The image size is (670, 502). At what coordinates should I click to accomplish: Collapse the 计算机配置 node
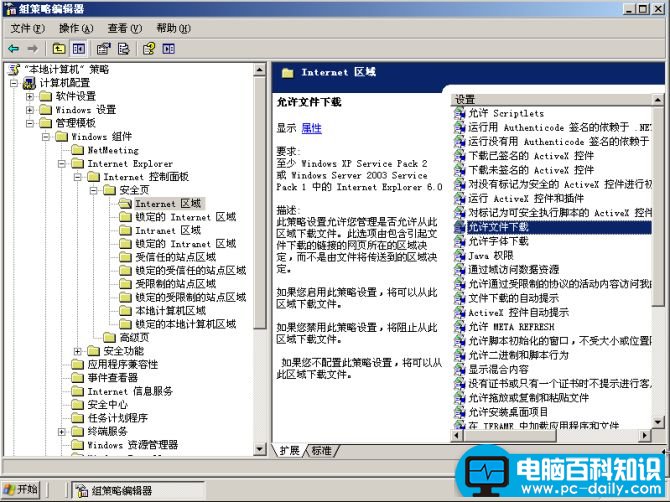tap(14, 83)
